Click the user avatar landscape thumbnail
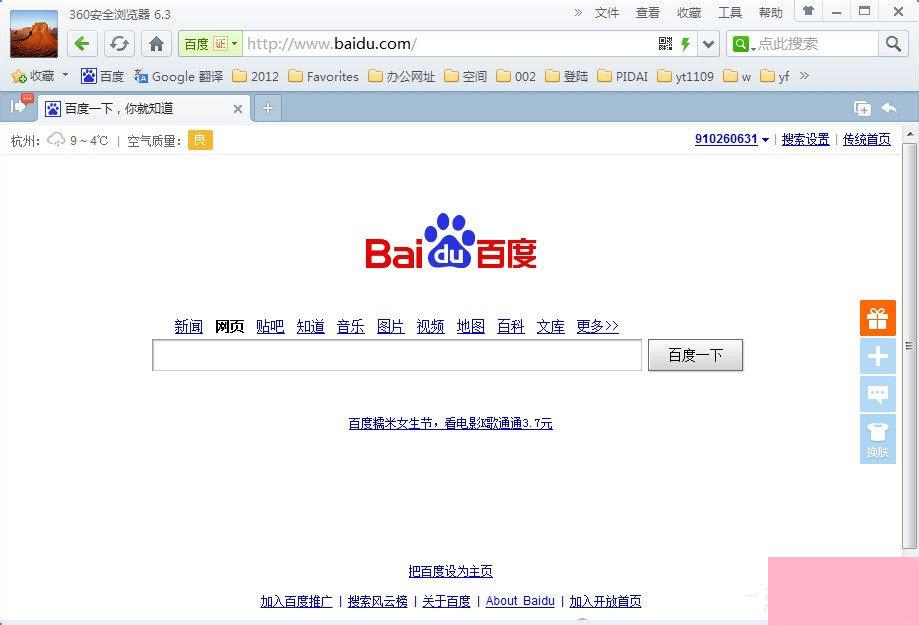The height and width of the screenshot is (625, 919). point(34,33)
